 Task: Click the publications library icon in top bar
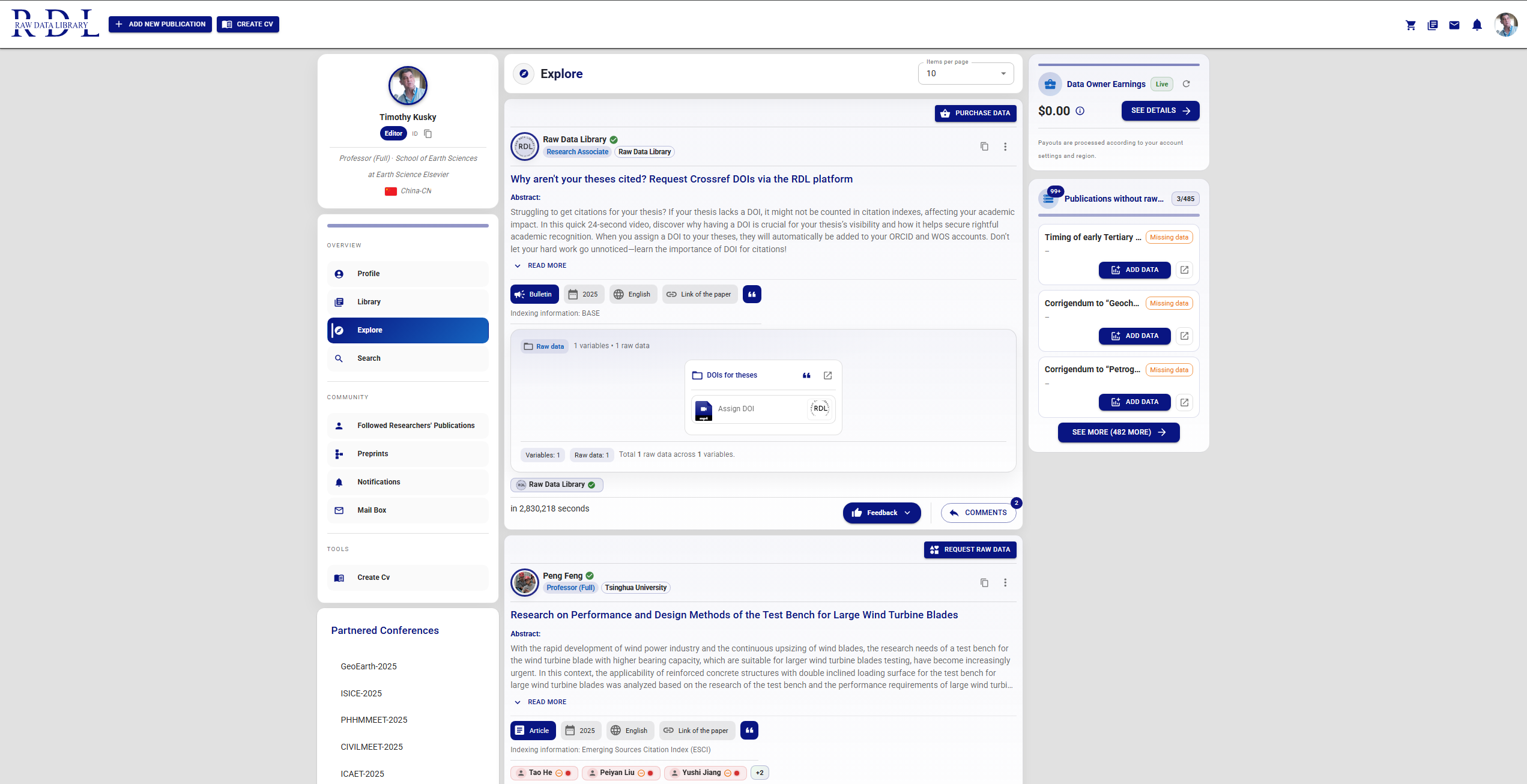pyautogui.click(x=1433, y=25)
